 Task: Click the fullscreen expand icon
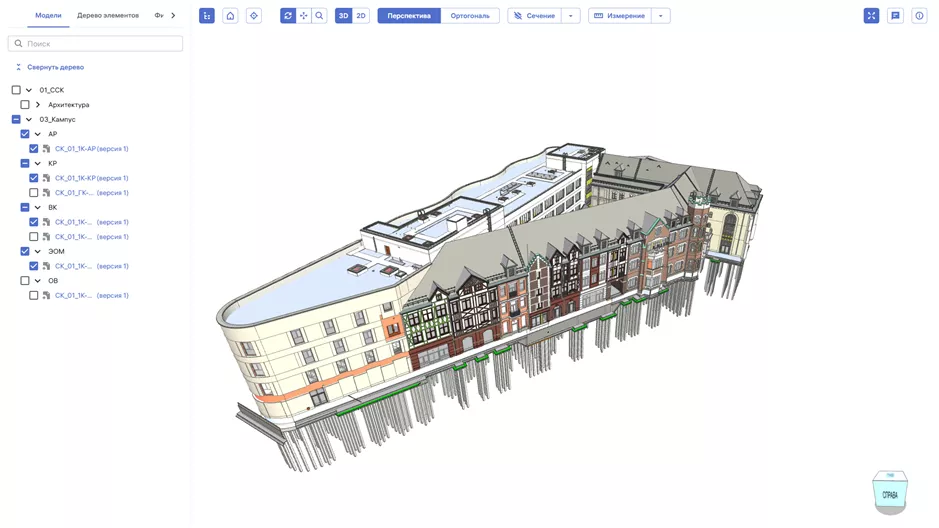(x=871, y=16)
